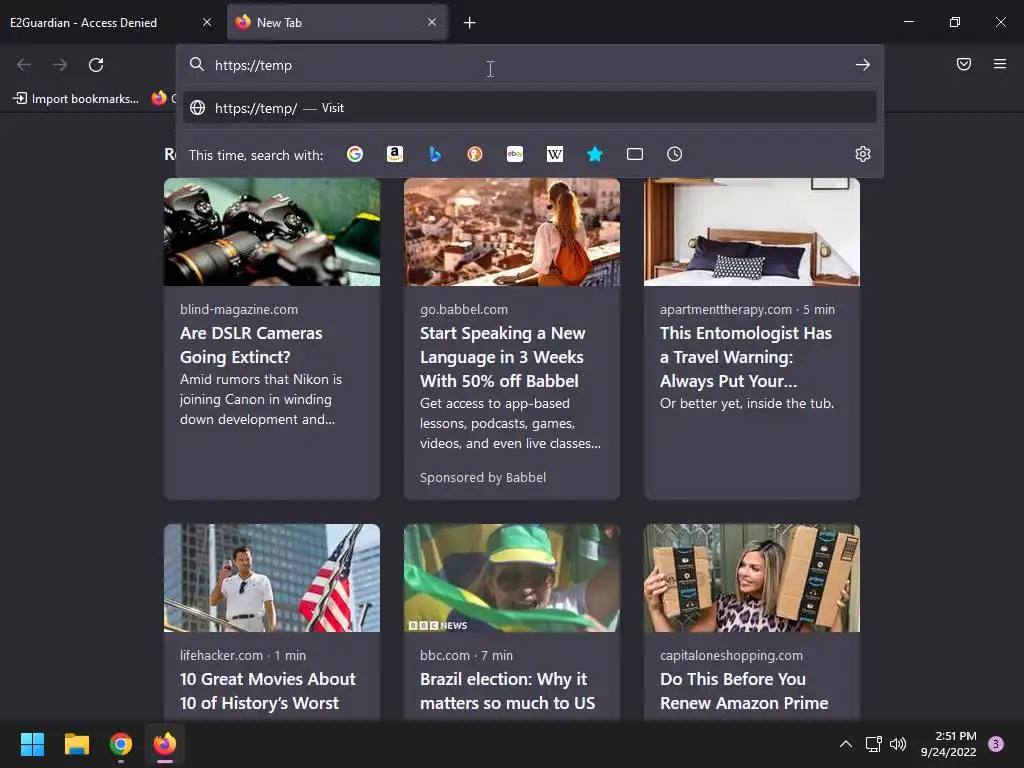1024x768 pixels.
Task: Open the Save to Pocket icon
Action: pyautogui.click(x=964, y=64)
